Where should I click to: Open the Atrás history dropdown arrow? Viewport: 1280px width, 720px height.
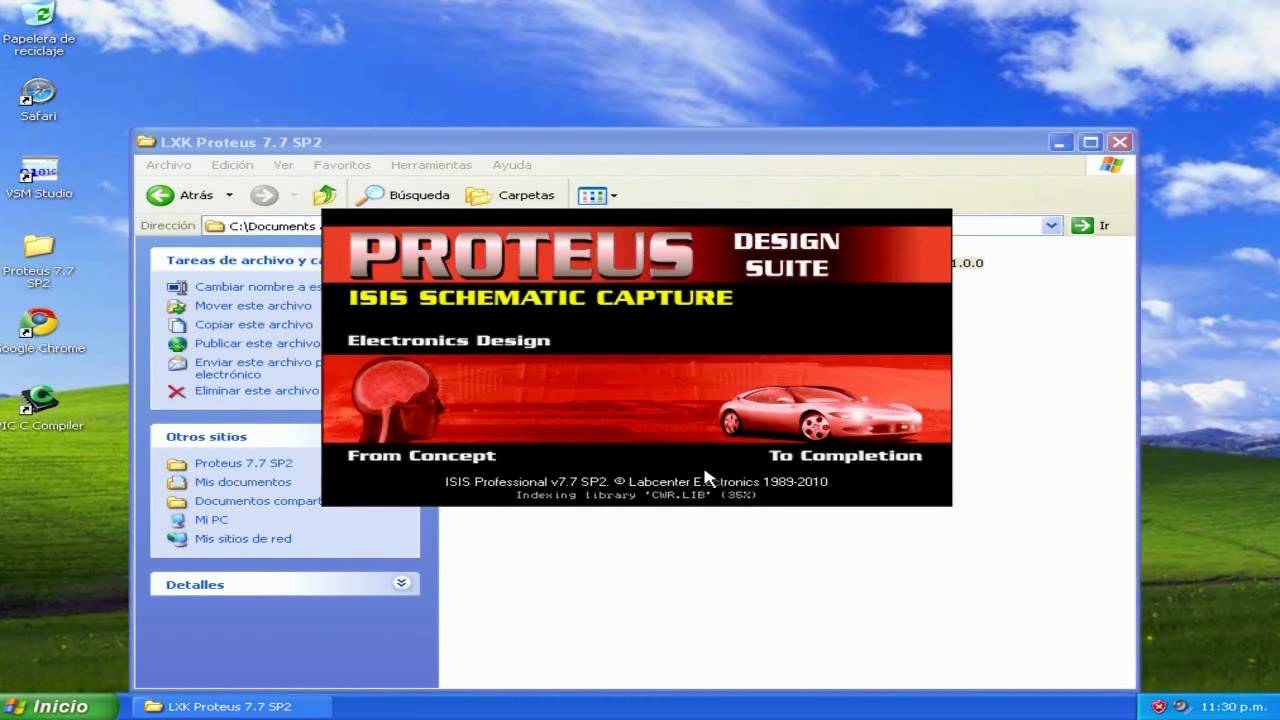point(229,195)
